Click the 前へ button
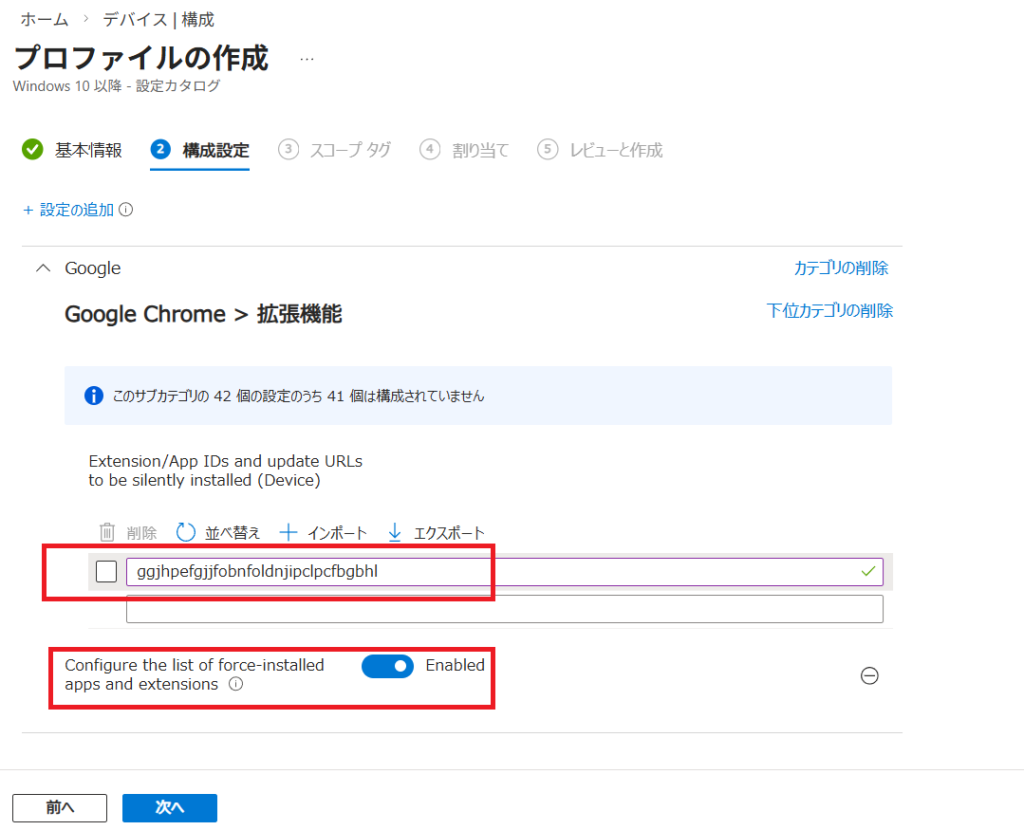The height and width of the screenshot is (830, 1024). (59, 808)
